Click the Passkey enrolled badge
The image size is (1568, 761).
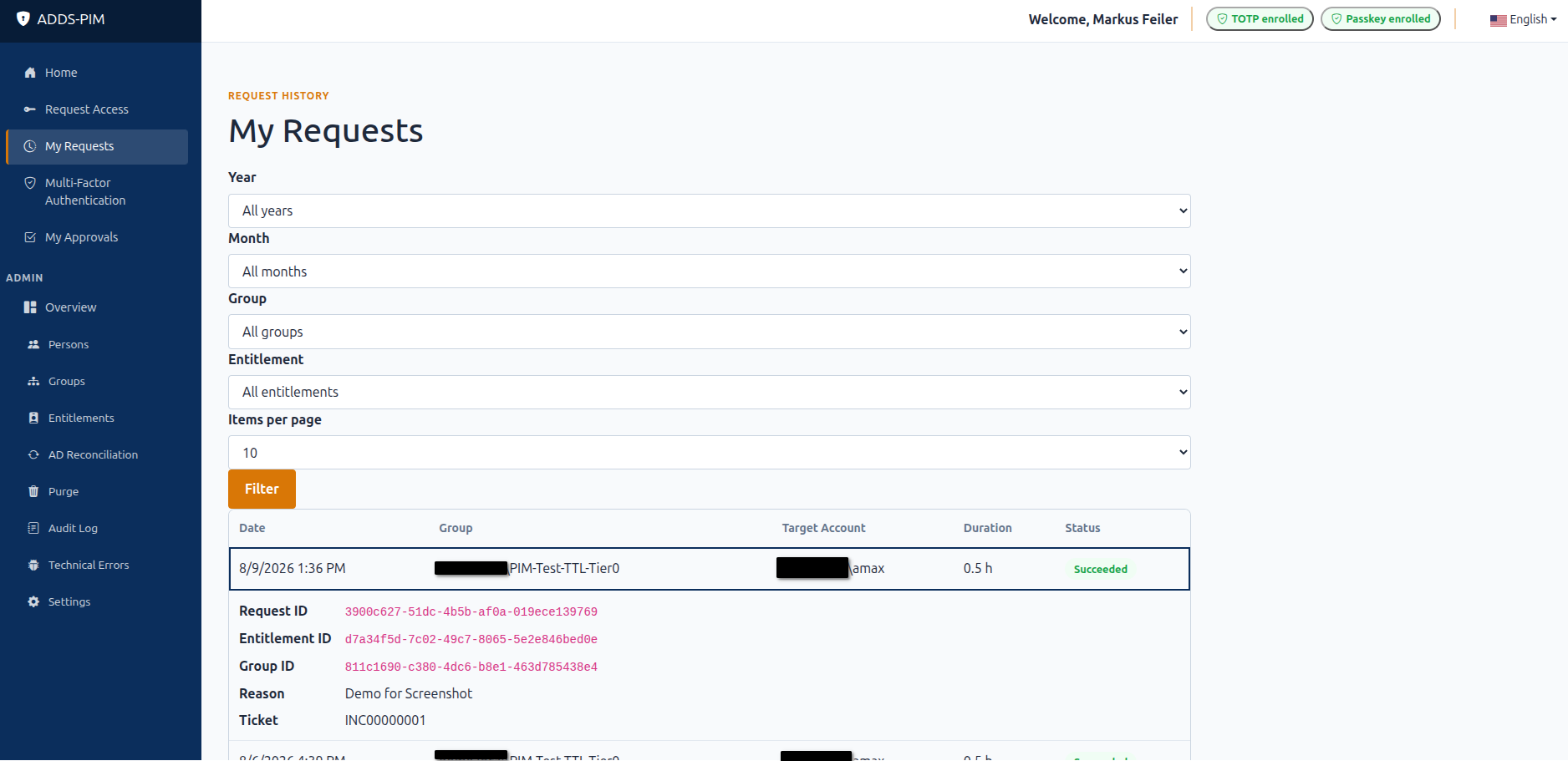pos(1380,19)
